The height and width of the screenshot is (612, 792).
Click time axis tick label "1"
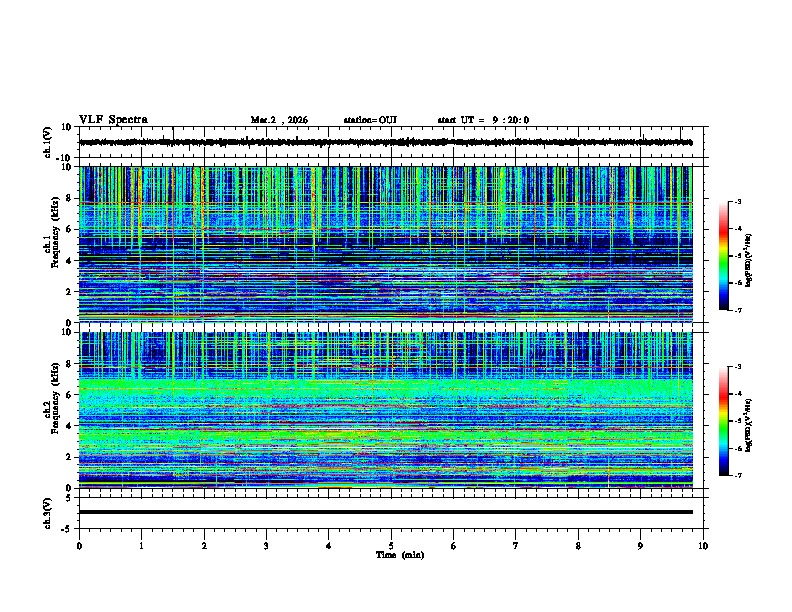pos(141,546)
